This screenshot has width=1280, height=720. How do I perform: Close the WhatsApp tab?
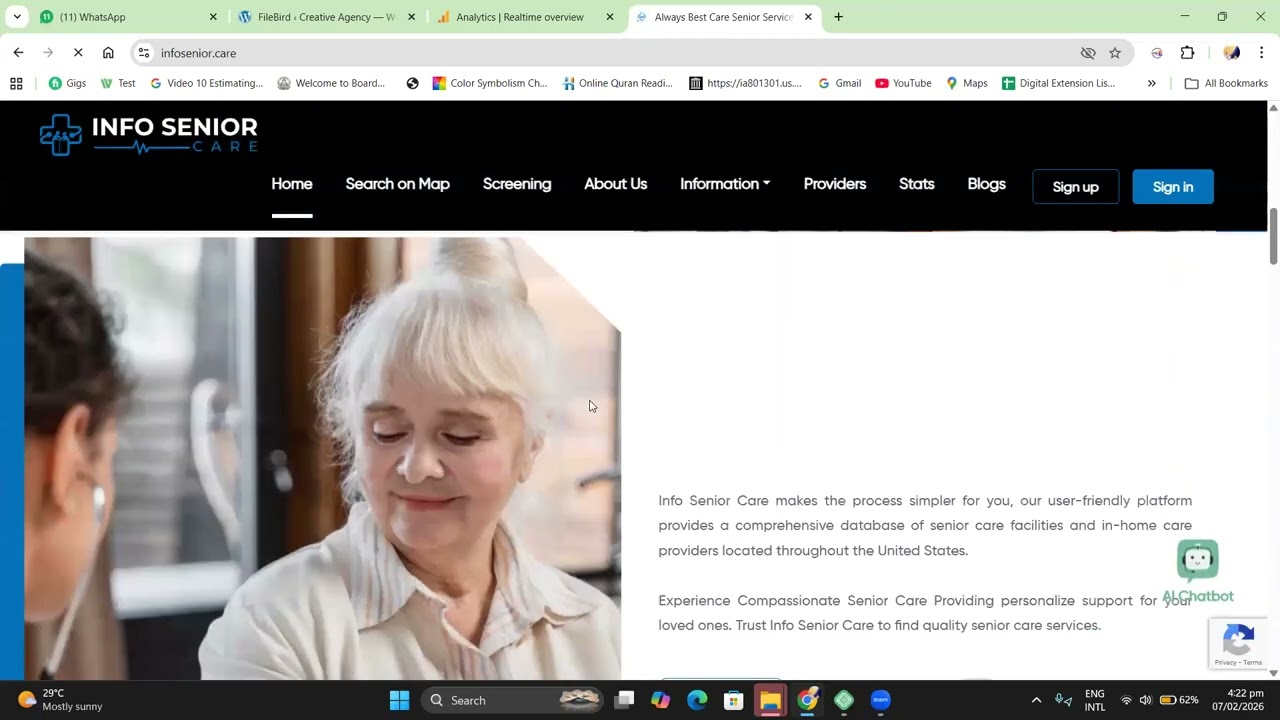pyautogui.click(x=213, y=17)
